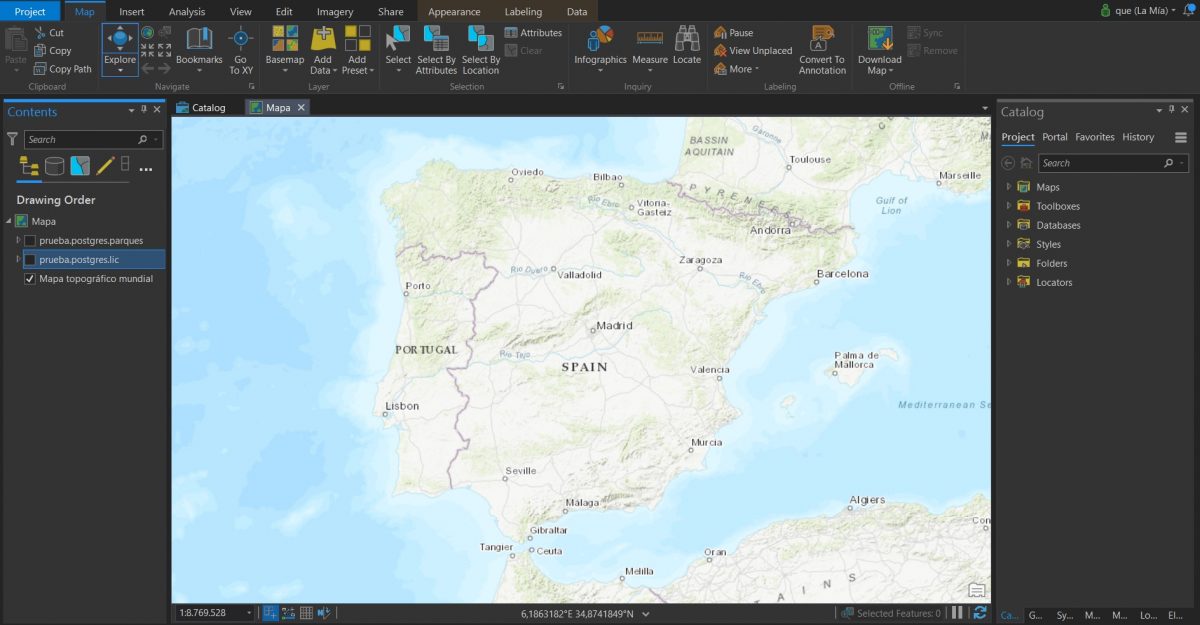1200x625 pixels.
Task: Click Convert To Annotation
Action: [821, 50]
